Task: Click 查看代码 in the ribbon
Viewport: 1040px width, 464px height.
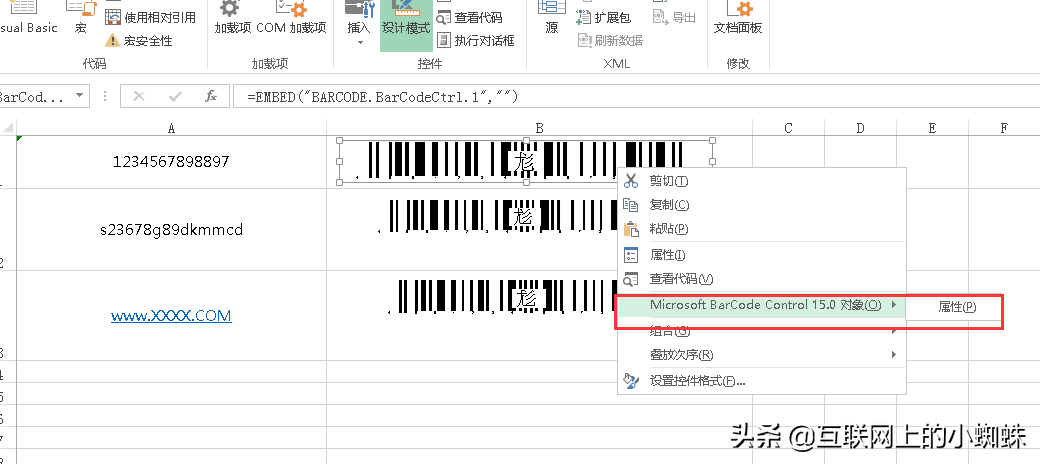Action: (x=470, y=17)
